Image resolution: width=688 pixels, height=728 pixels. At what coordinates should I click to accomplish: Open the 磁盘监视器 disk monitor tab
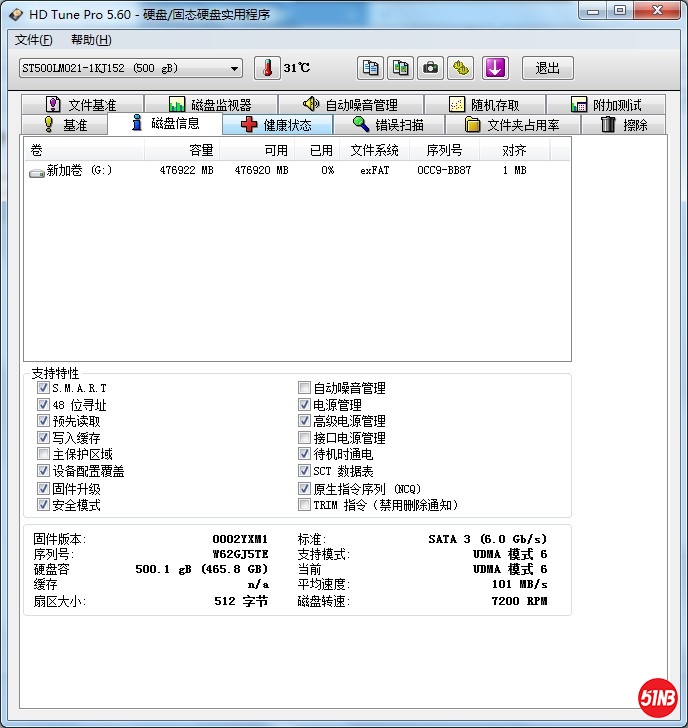[210, 105]
